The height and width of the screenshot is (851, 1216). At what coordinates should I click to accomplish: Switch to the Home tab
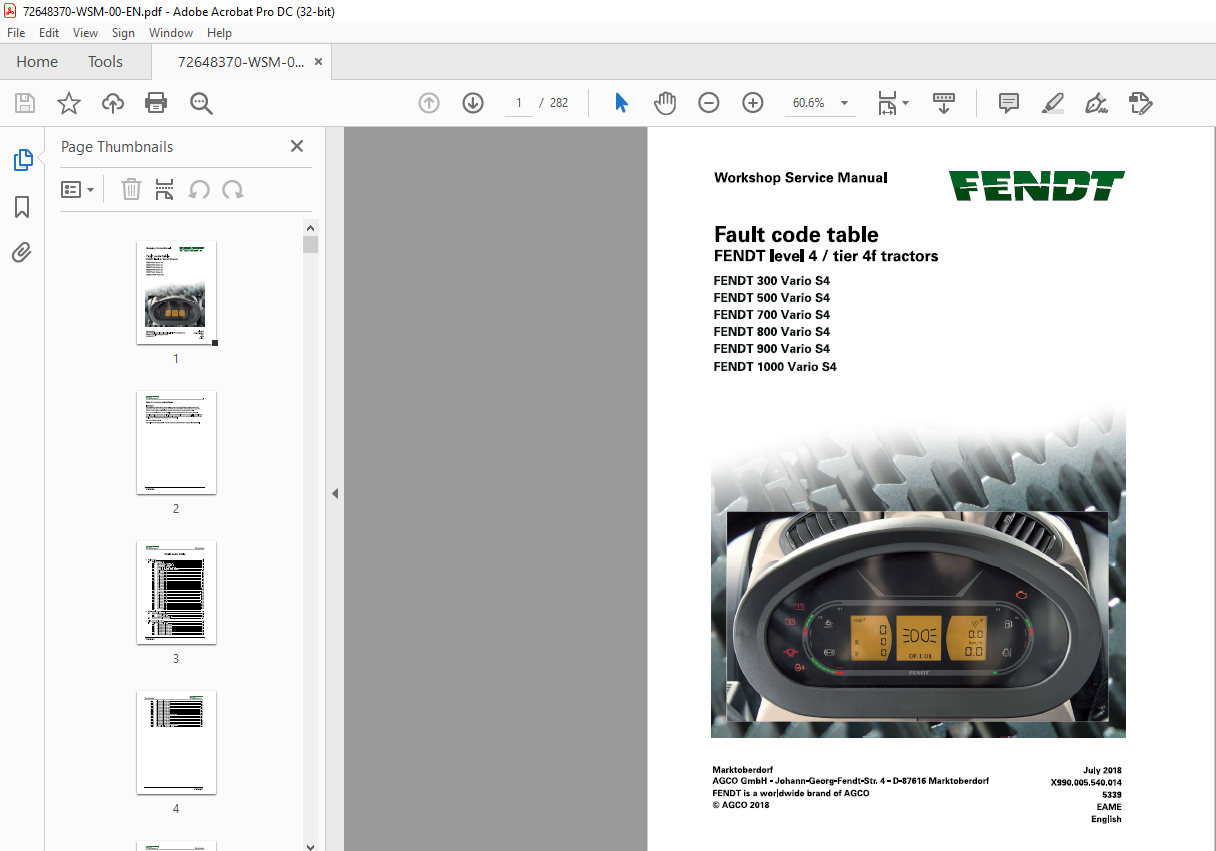(37, 61)
